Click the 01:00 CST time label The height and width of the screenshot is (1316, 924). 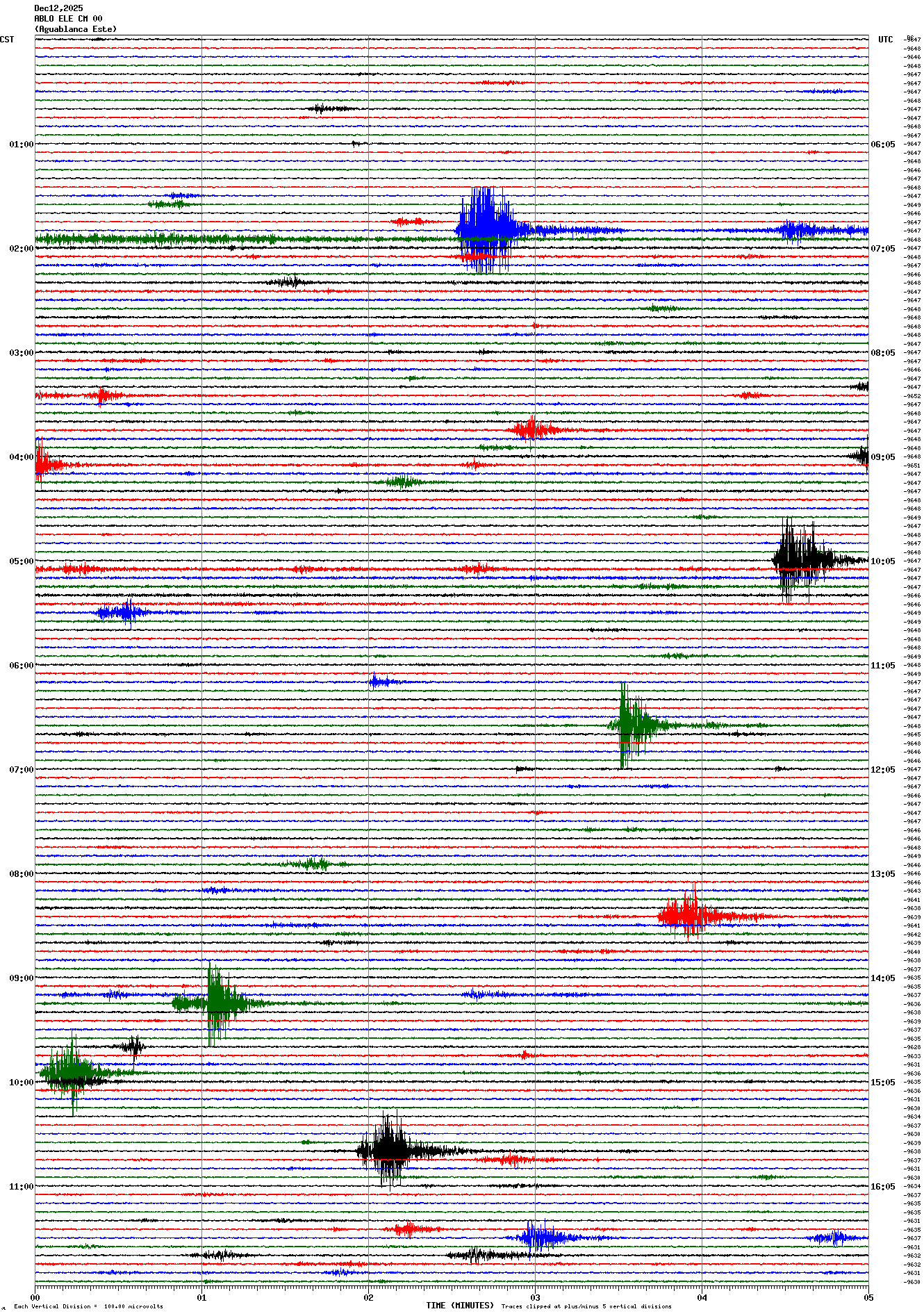(21, 145)
